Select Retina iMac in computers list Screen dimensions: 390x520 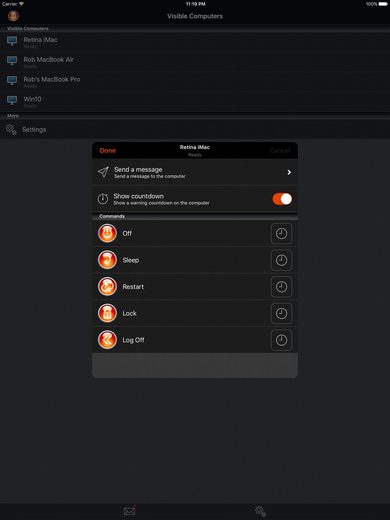pyautogui.click(x=195, y=42)
